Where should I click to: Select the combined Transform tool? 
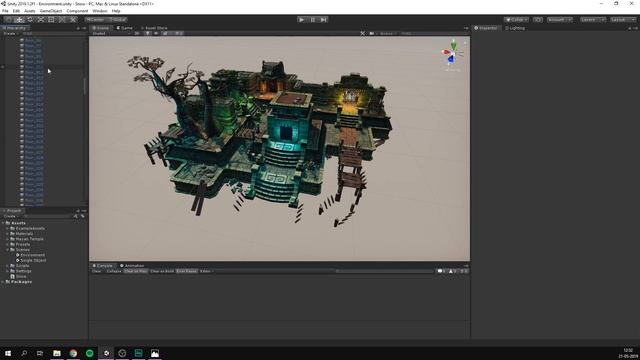coord(62,20)
